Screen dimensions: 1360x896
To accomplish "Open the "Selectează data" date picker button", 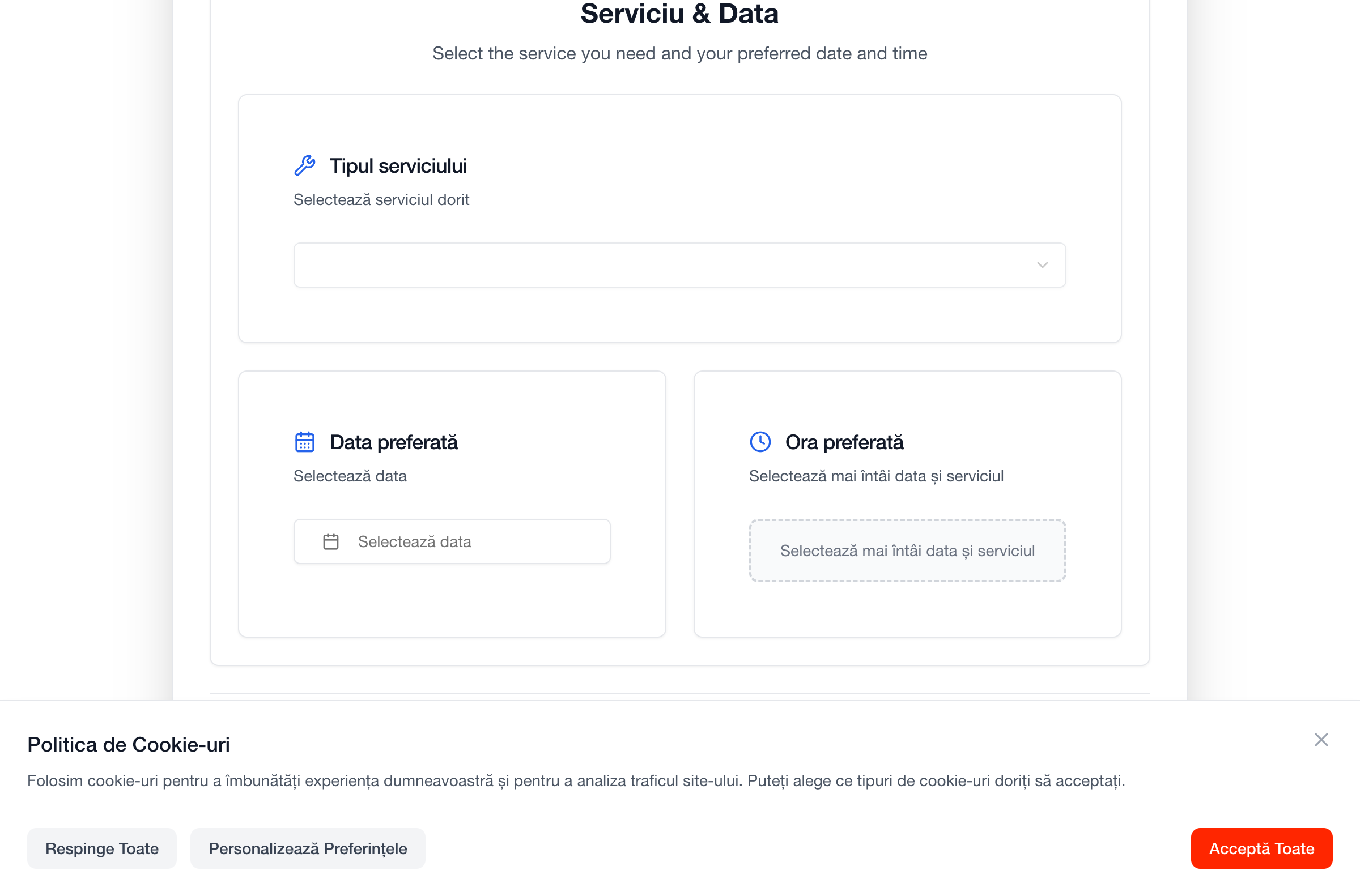I will 452,541.
